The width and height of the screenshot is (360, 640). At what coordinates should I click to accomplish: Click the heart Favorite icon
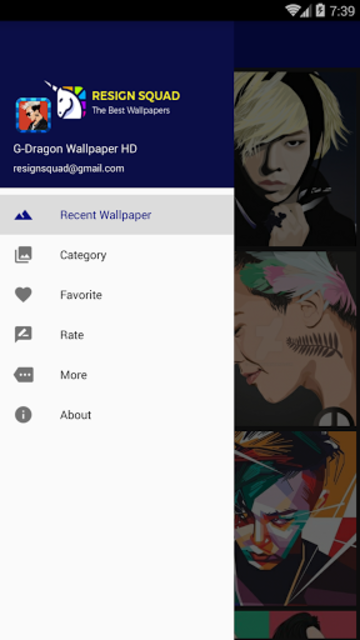[23, 295]
